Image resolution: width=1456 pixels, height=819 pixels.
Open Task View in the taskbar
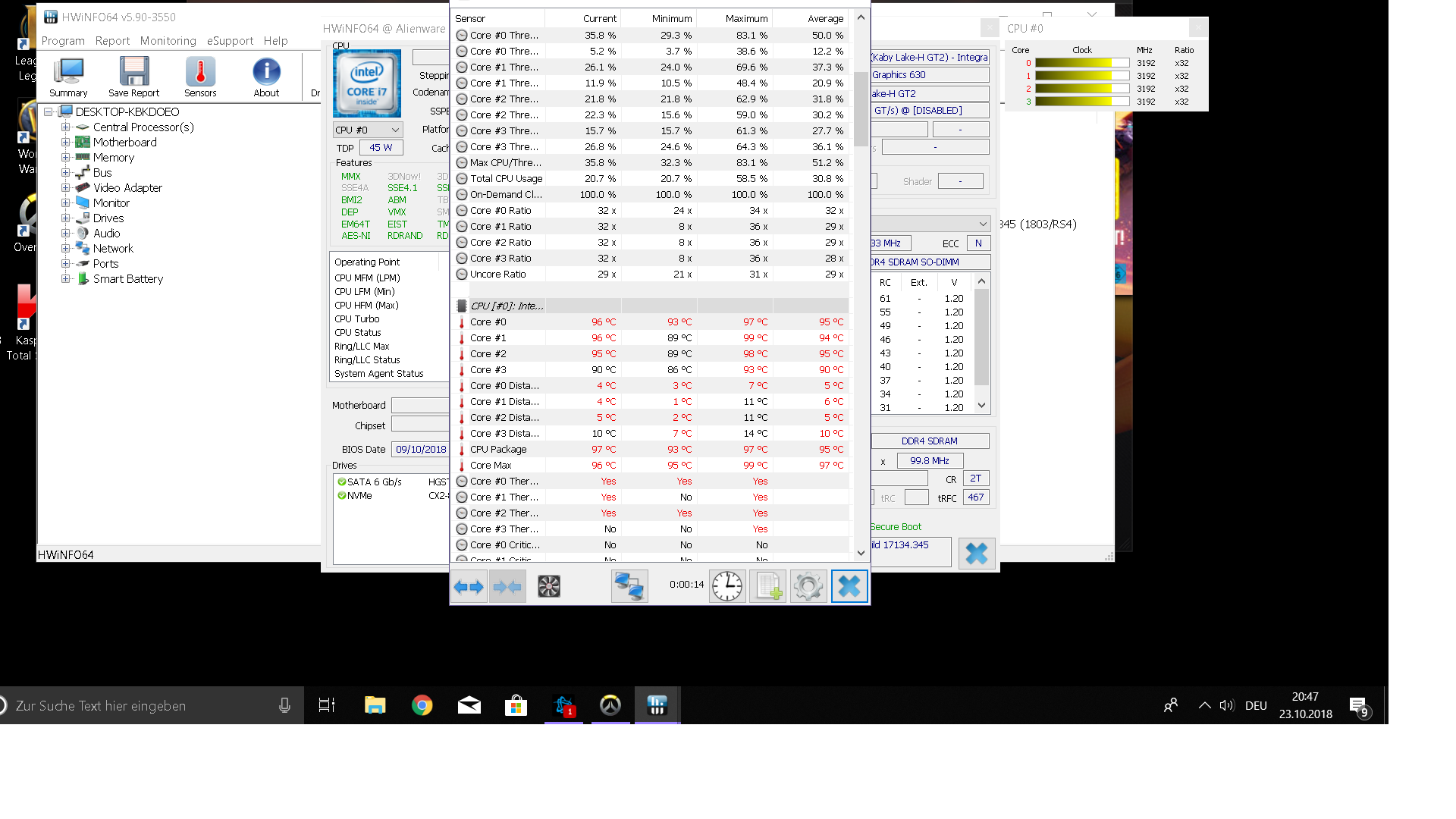(327, 706)
